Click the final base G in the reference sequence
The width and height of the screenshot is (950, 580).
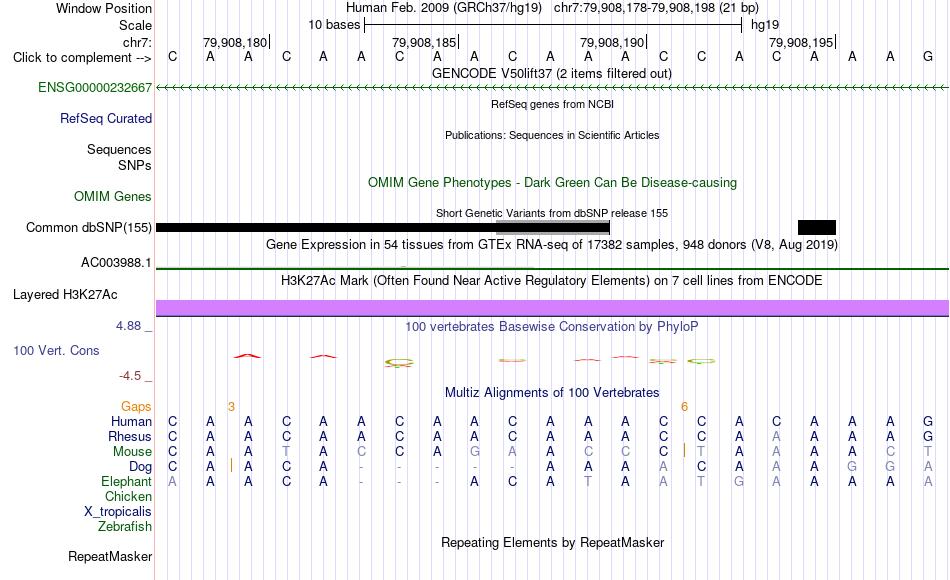point(928,57)
